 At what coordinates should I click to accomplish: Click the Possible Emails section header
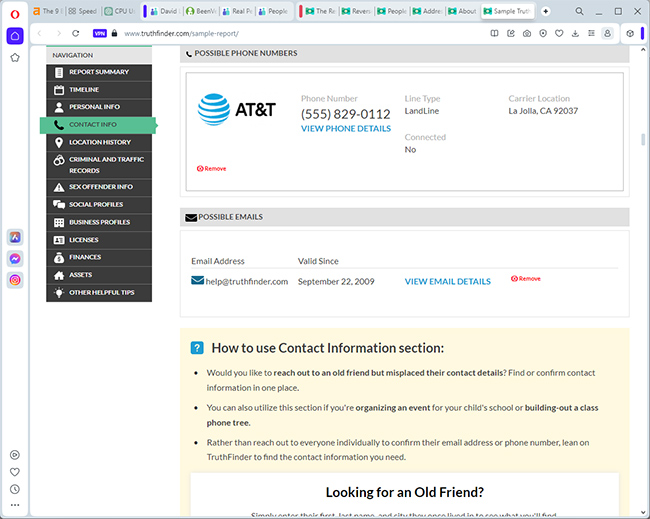point(405,217)
